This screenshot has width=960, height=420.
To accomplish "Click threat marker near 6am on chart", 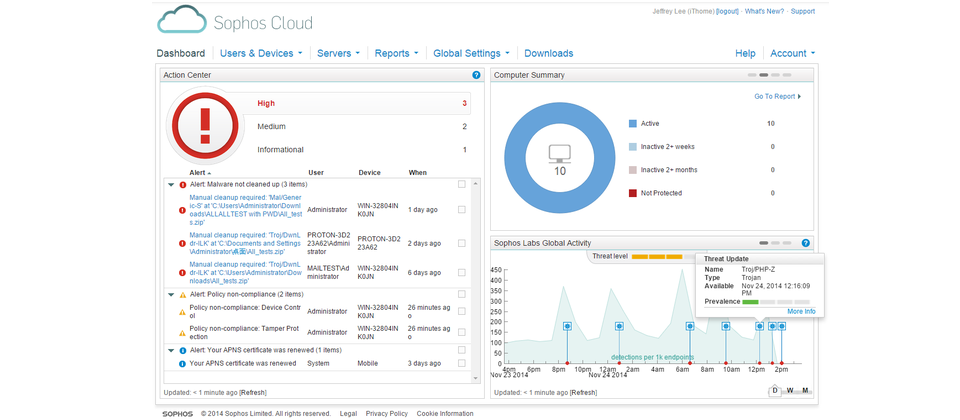I will [689, 327].
